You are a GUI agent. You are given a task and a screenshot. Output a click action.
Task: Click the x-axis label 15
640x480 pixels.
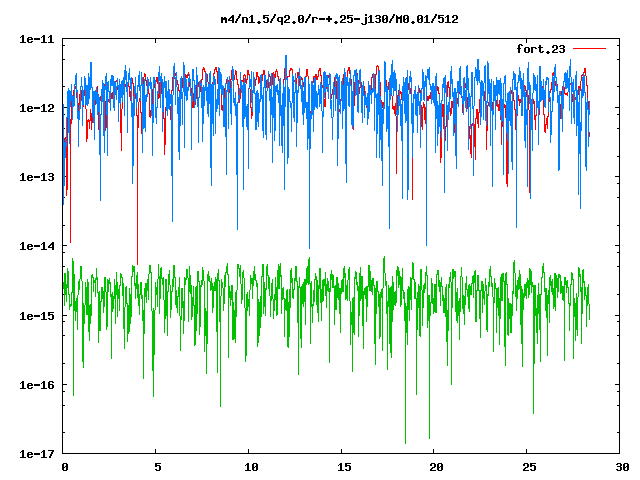coord(344,467)
